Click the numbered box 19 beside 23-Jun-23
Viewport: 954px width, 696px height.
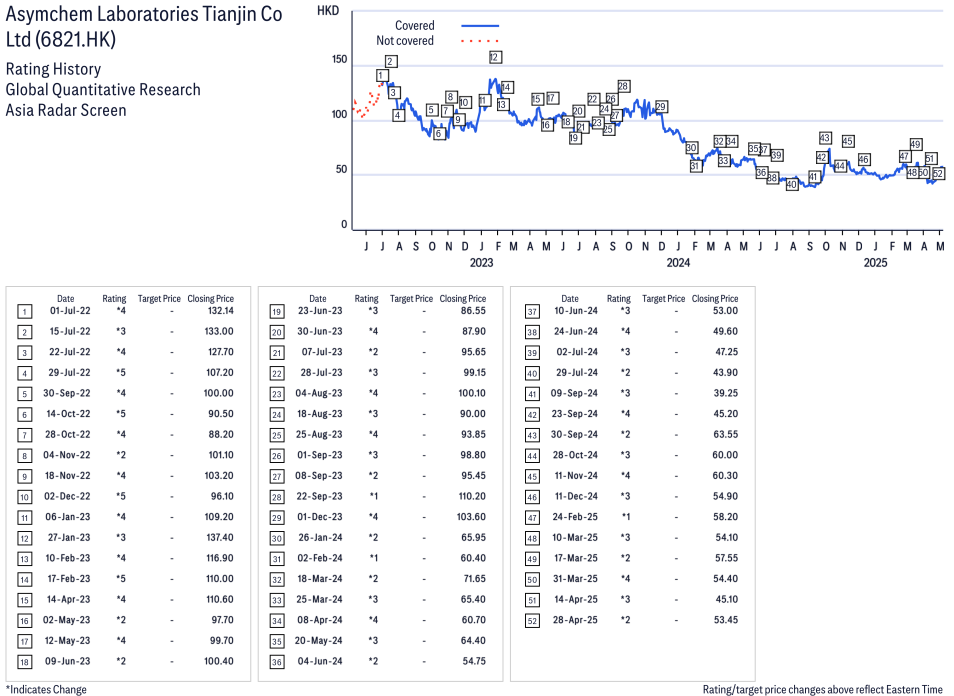pos(277,312)
